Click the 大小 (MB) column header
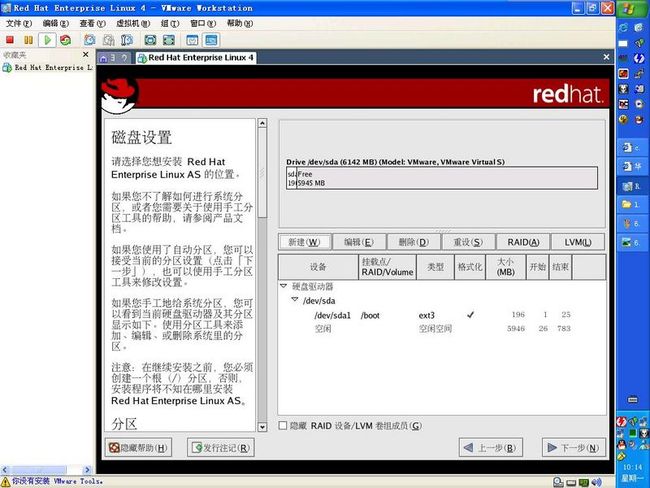Image resolution: width=650 pixels, height=488 pixels. click(506, 267)
